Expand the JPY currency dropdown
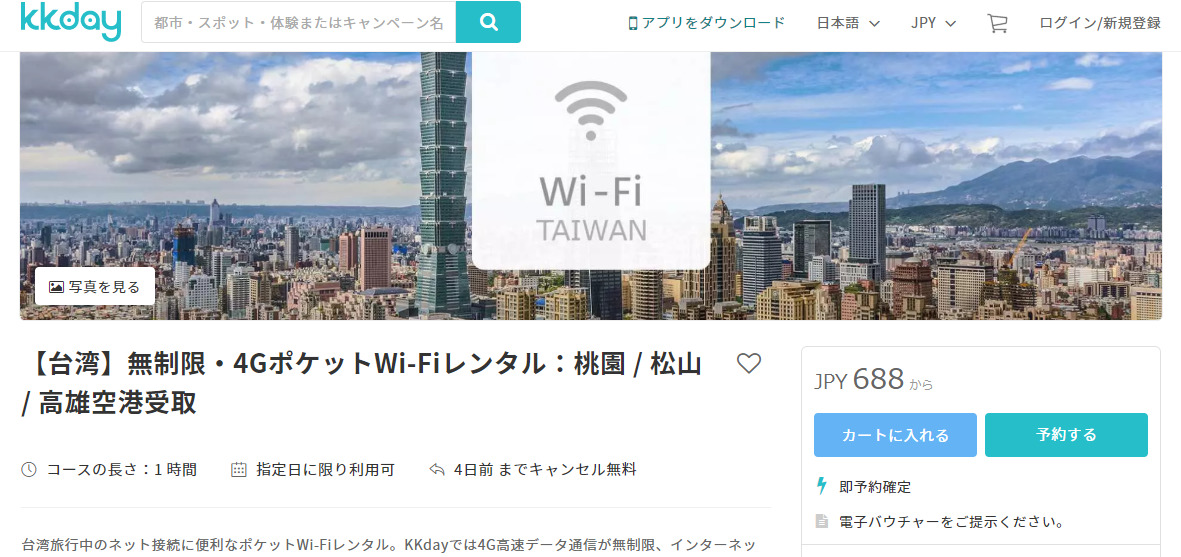1181x557 pixels. click(933, 23)
